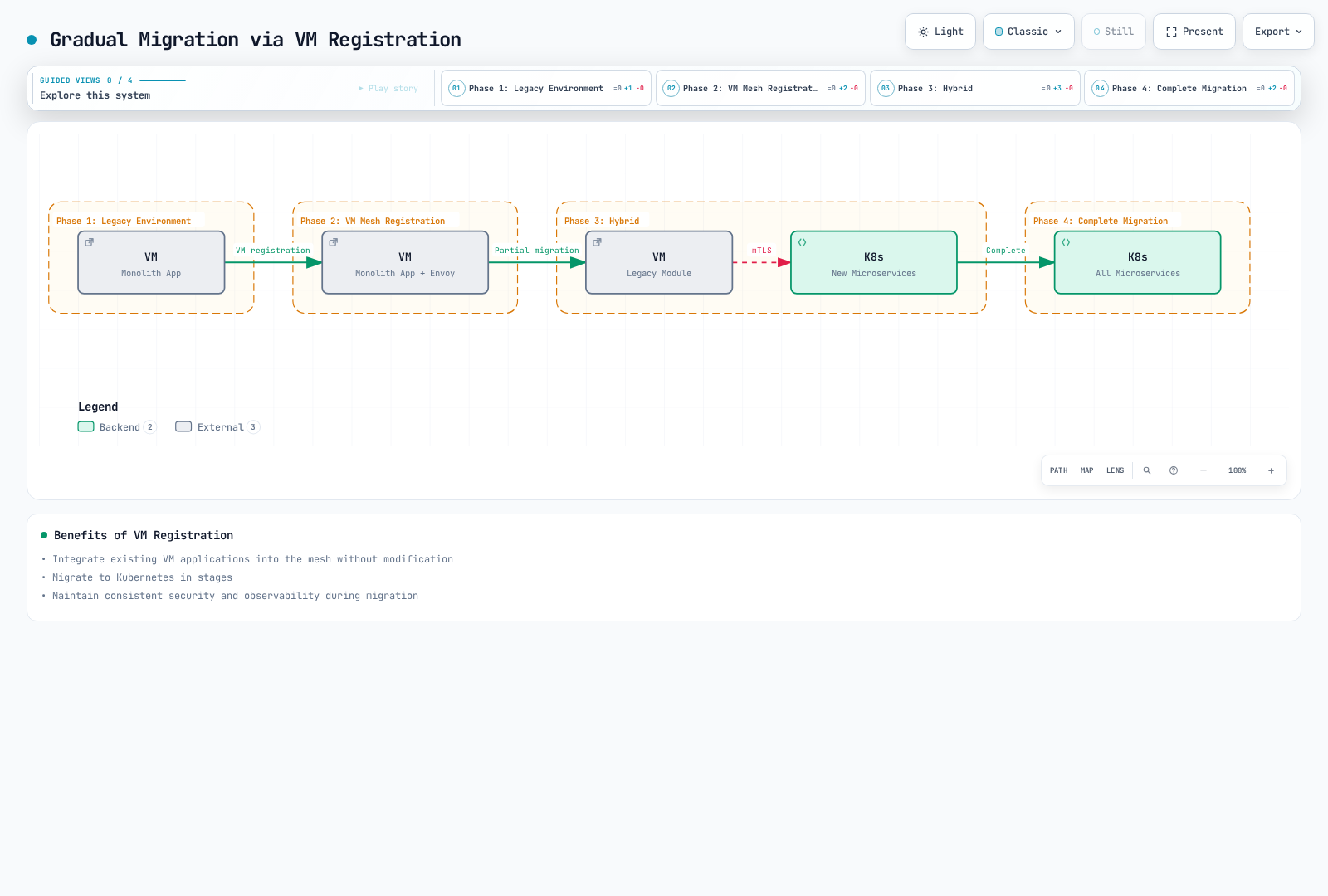This screenshot has width=1328, height=896.
Task: Click 'Migrate to Kubernetes in stages' bullet
Action: 142,577
